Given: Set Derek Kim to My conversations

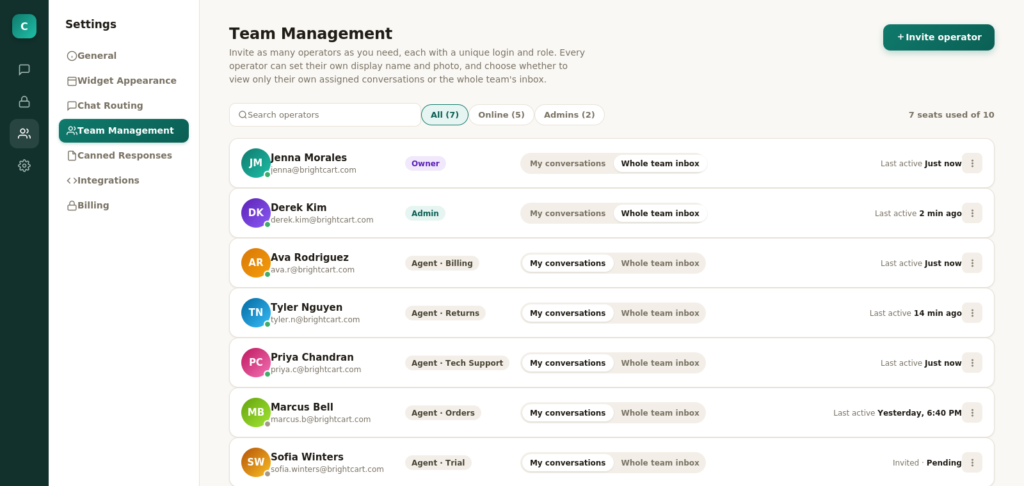Looking at the screenshot, I should tap(568, 213).
